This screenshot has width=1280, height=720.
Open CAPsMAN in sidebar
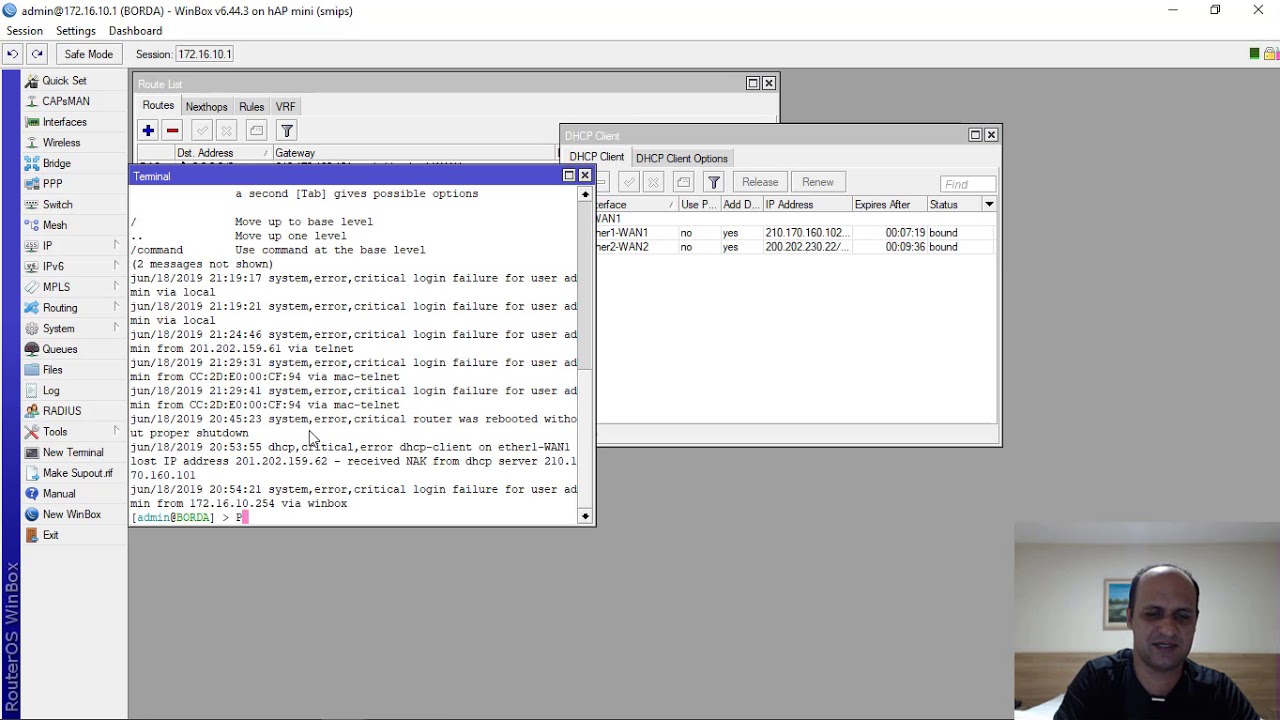tap(66, 101)
